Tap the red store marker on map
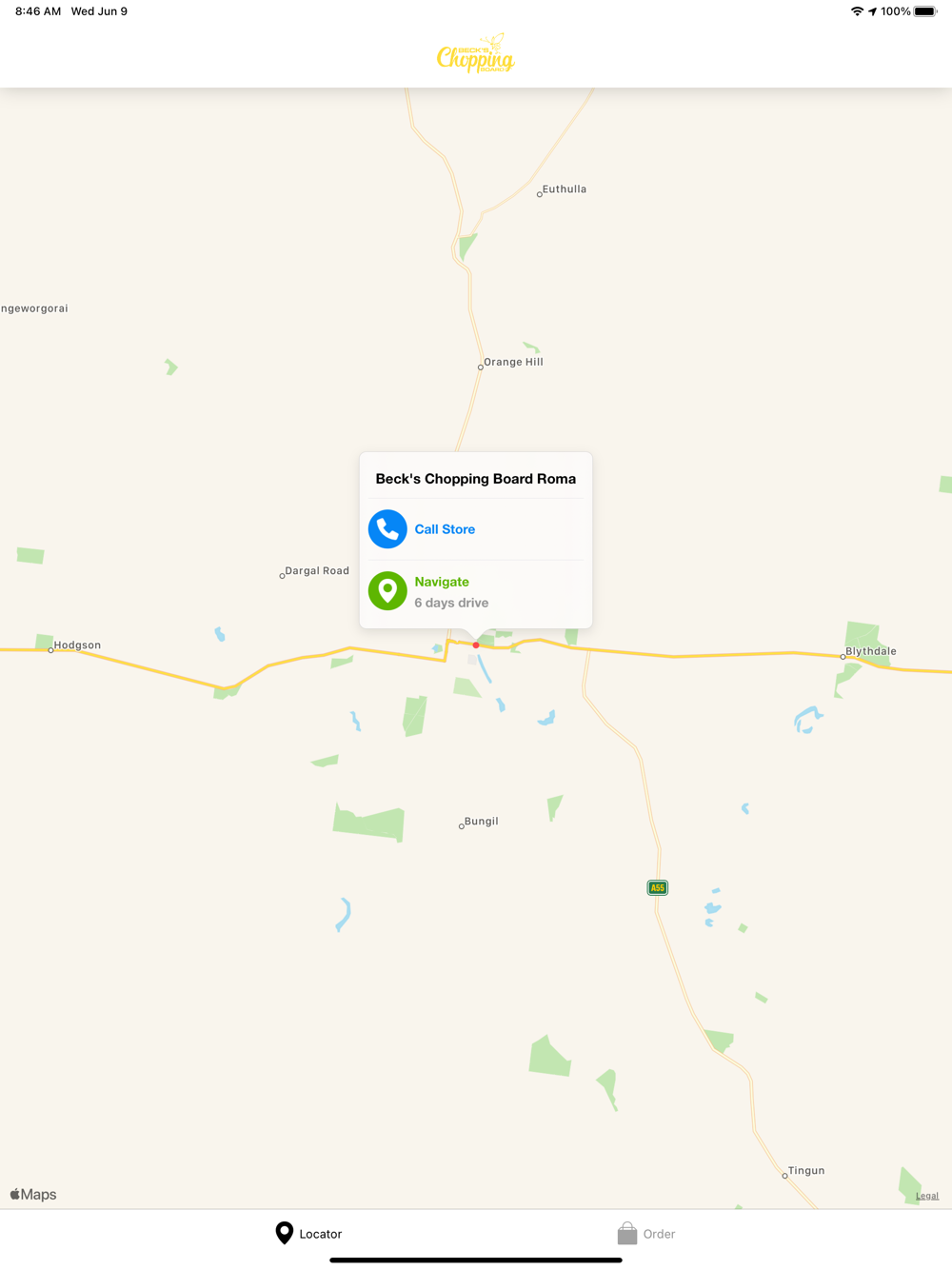Image resolution: width=952 pixels, height=1270 pixels. tap(476, 645)
